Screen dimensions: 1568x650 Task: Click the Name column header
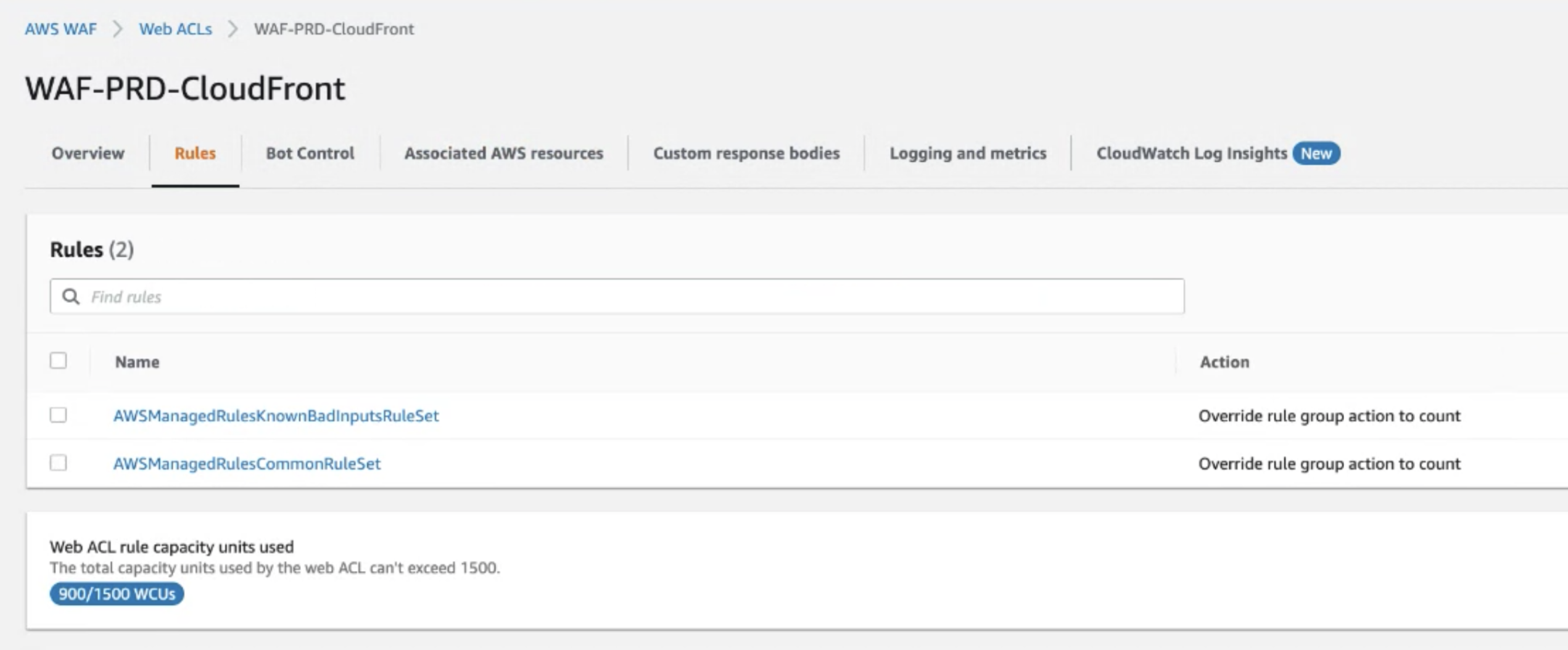[137, 362]
